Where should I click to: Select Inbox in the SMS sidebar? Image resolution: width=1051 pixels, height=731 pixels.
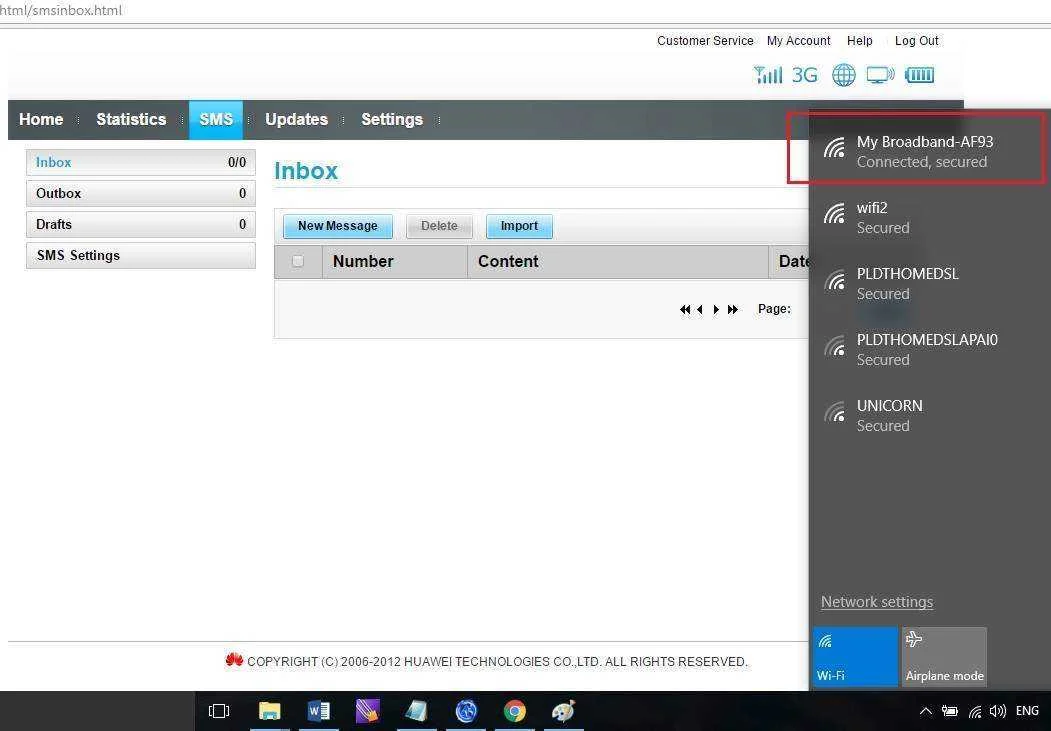(x=141, y=162)
